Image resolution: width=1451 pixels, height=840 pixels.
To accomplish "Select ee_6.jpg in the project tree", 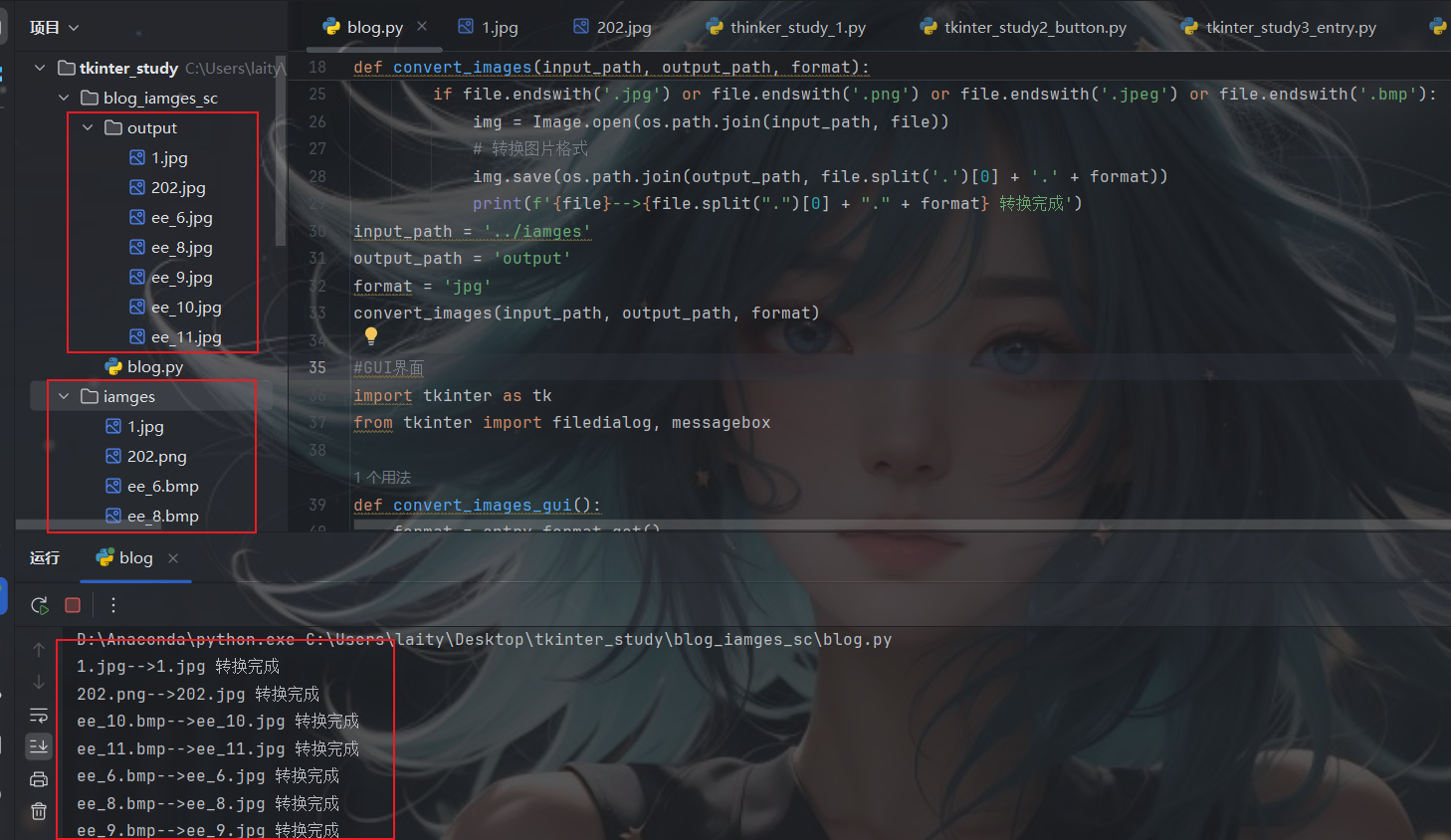I will (182, 217).
